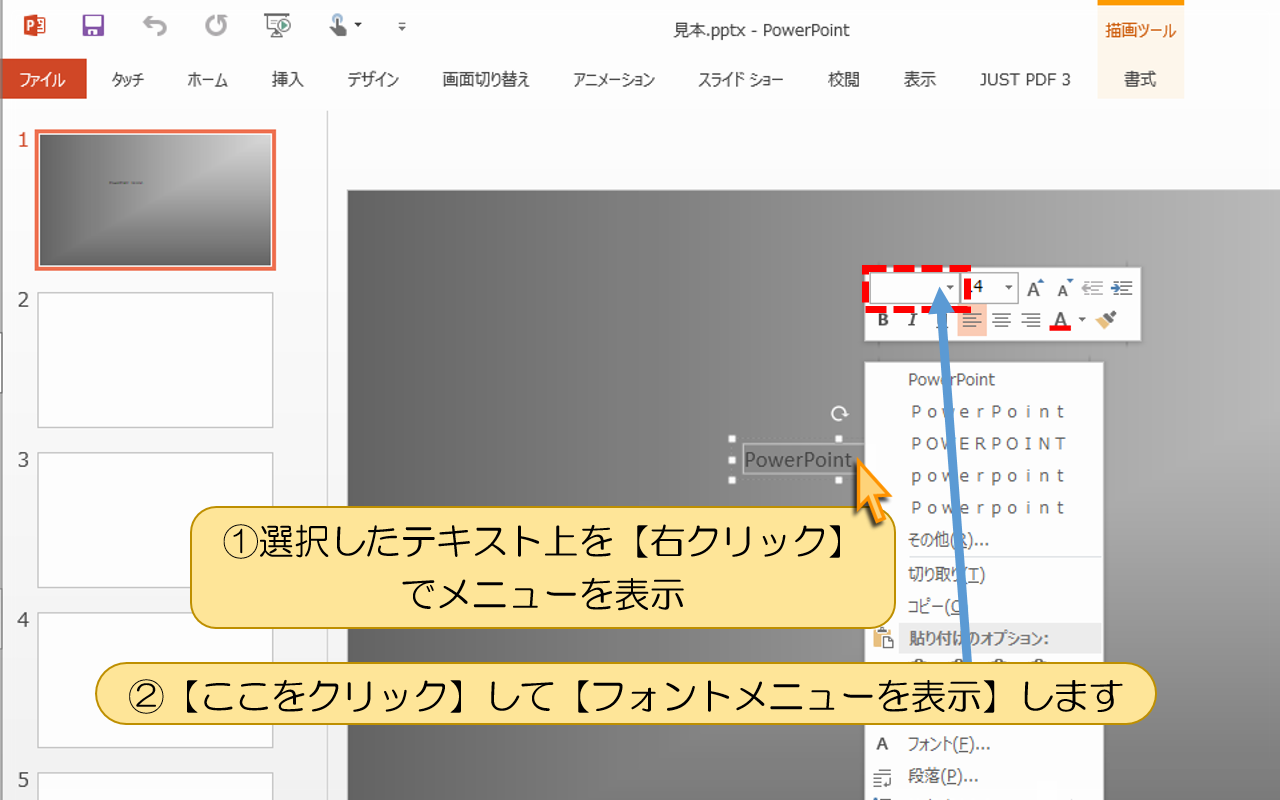Click the Redo/Repeat icon

click(x=216, y=26)
